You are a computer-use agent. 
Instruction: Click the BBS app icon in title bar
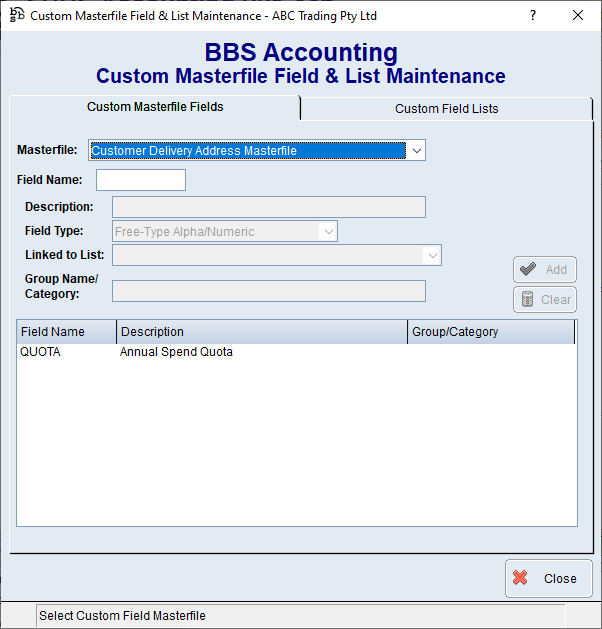(17, 15)
